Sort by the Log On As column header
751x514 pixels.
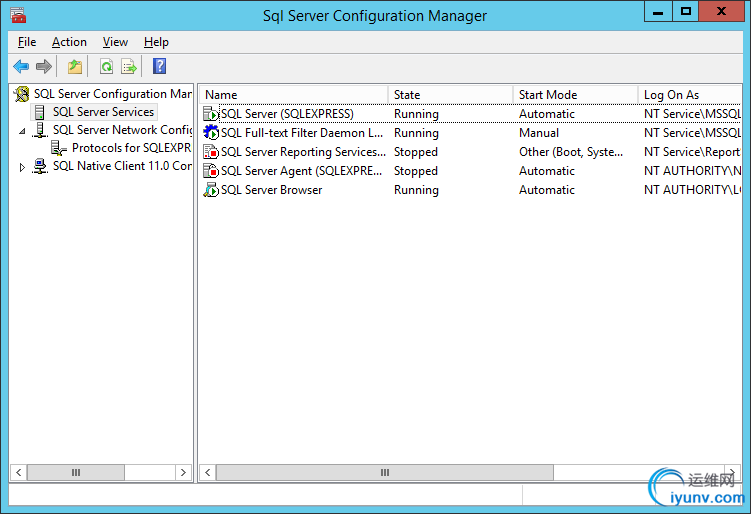point(690,95)
